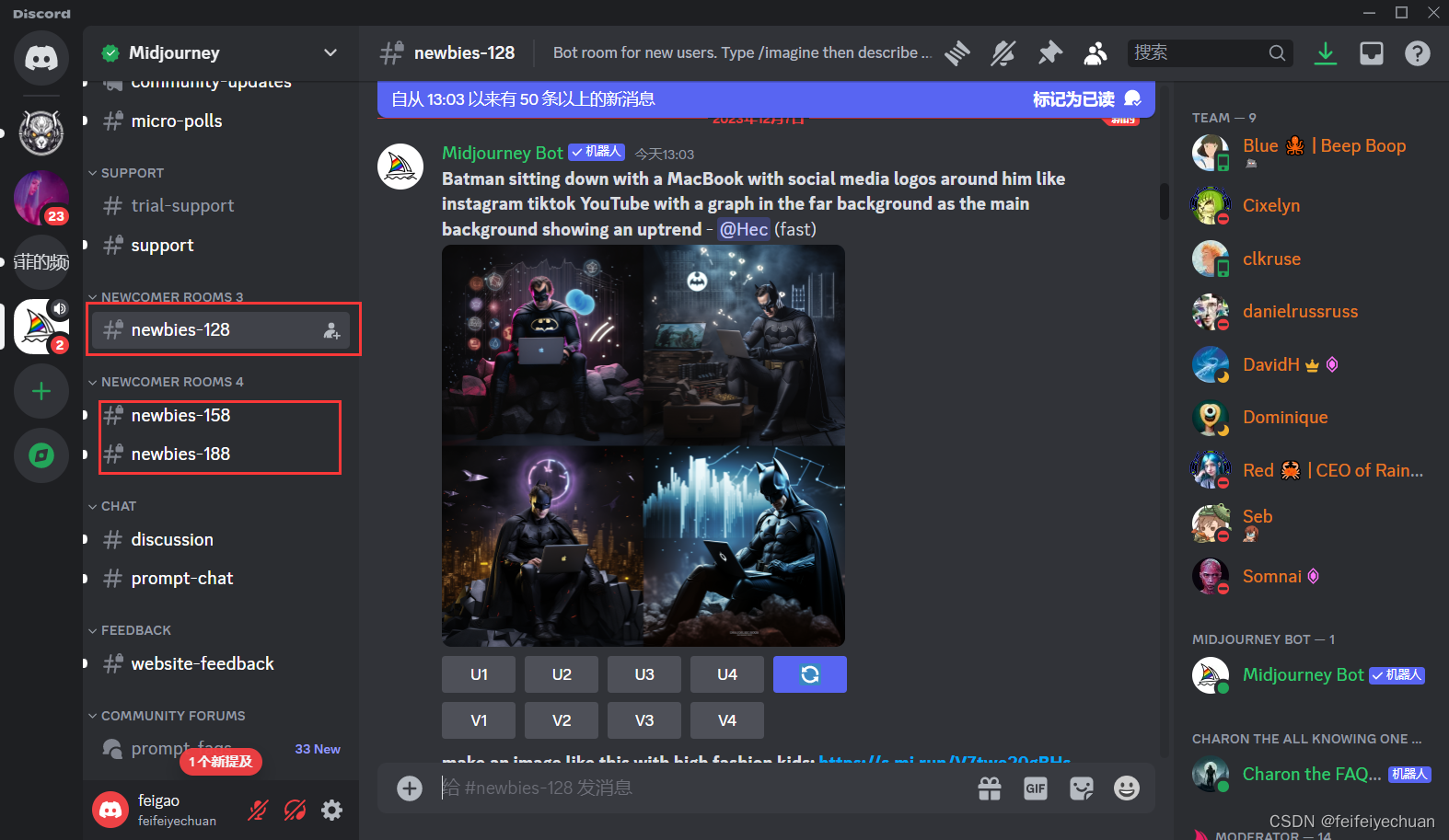Open the Batman image grid

click(x=643, y=445)
